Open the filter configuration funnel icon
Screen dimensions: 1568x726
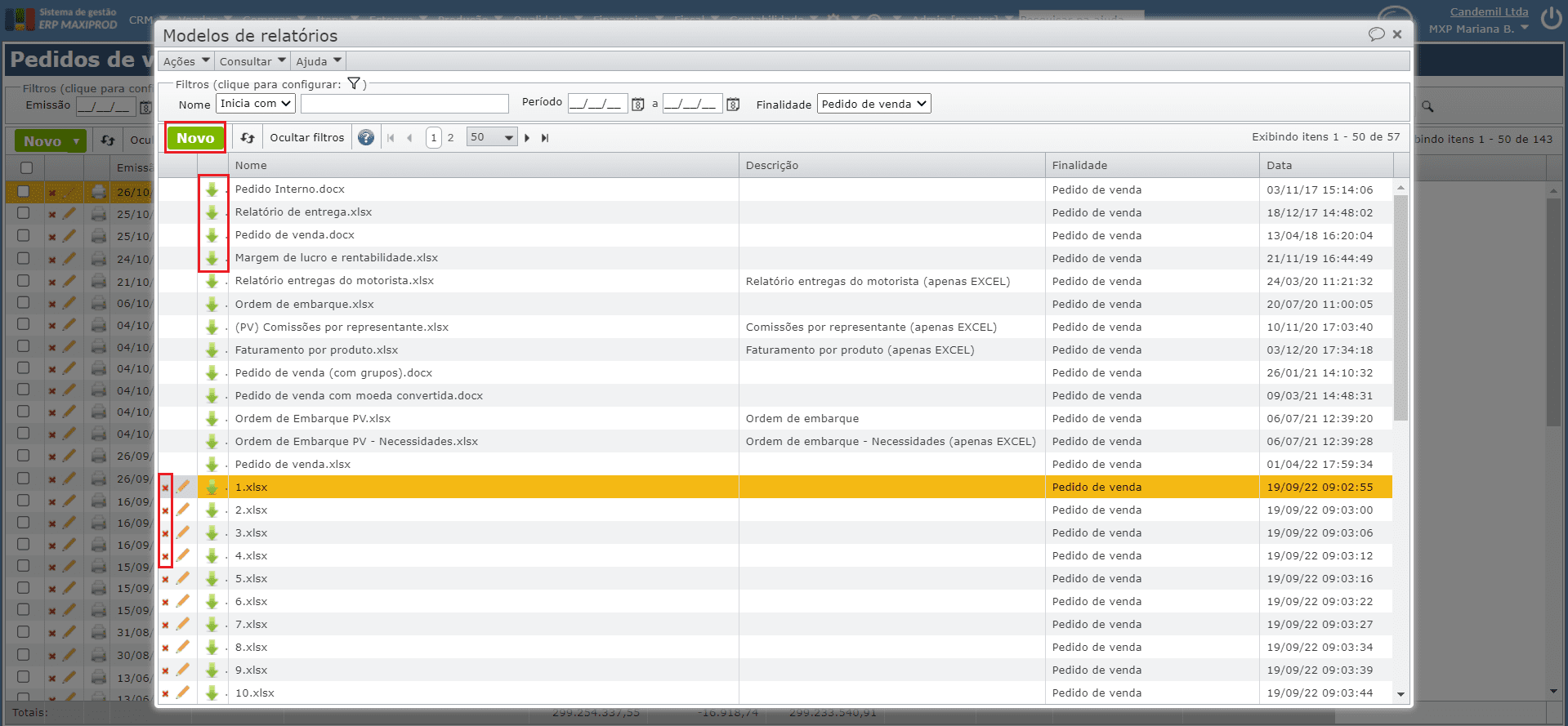354,83
